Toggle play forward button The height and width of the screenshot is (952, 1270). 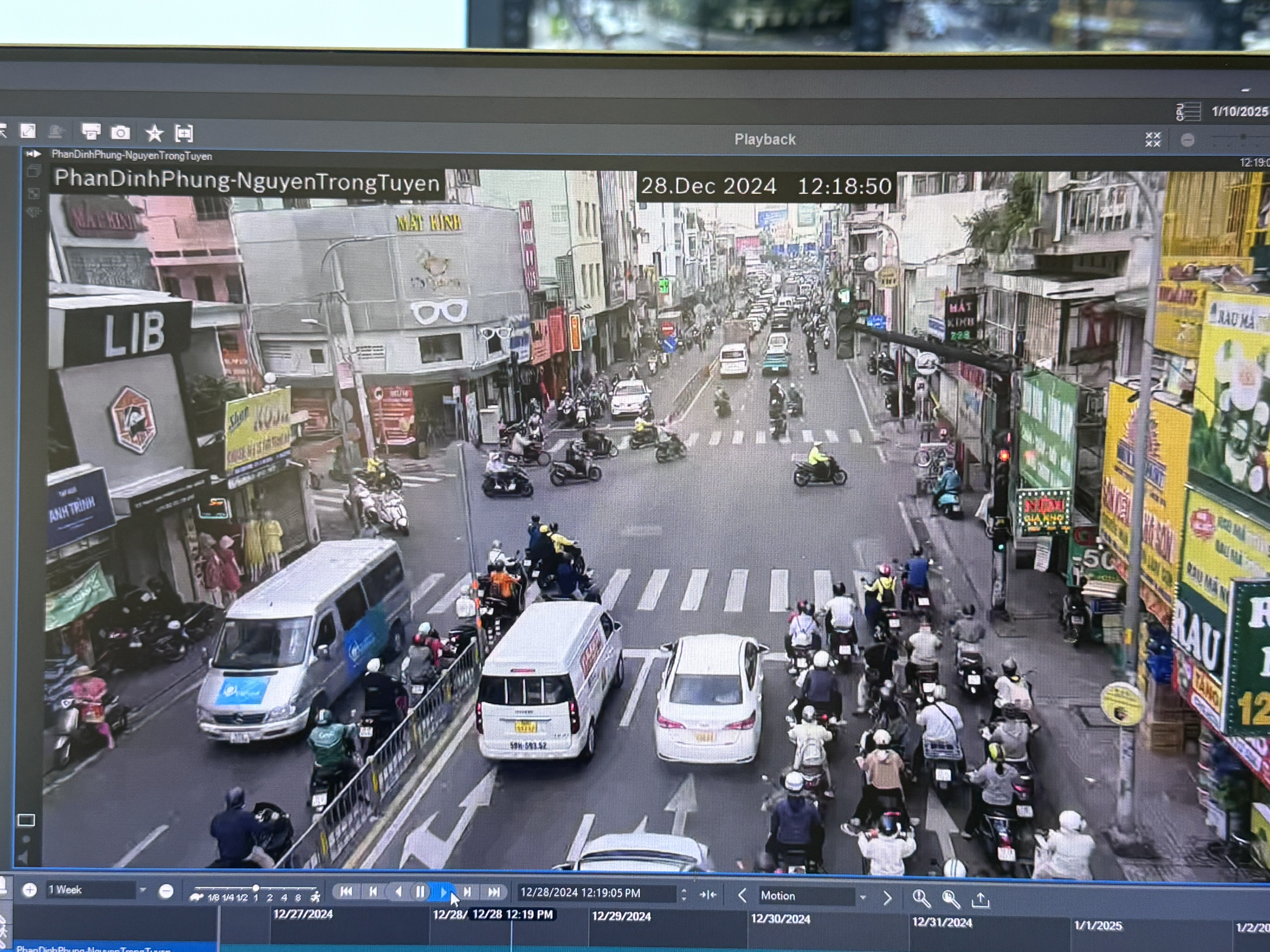coord(443,892)
